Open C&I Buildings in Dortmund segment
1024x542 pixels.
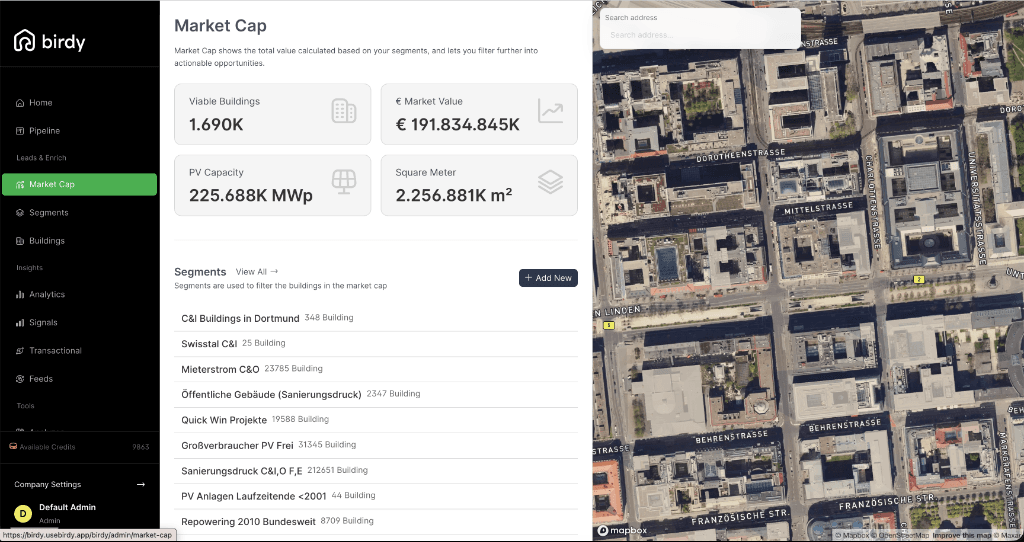tap(376, 318)
